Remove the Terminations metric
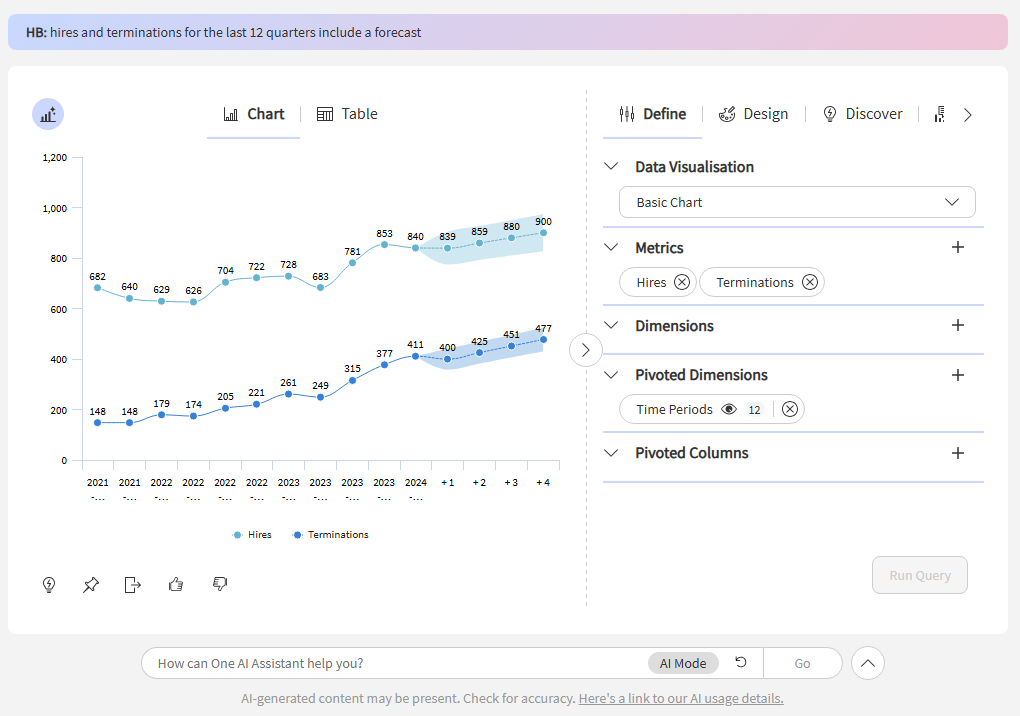The height and width of the screenshot is (716, 1020). [810, 283]
